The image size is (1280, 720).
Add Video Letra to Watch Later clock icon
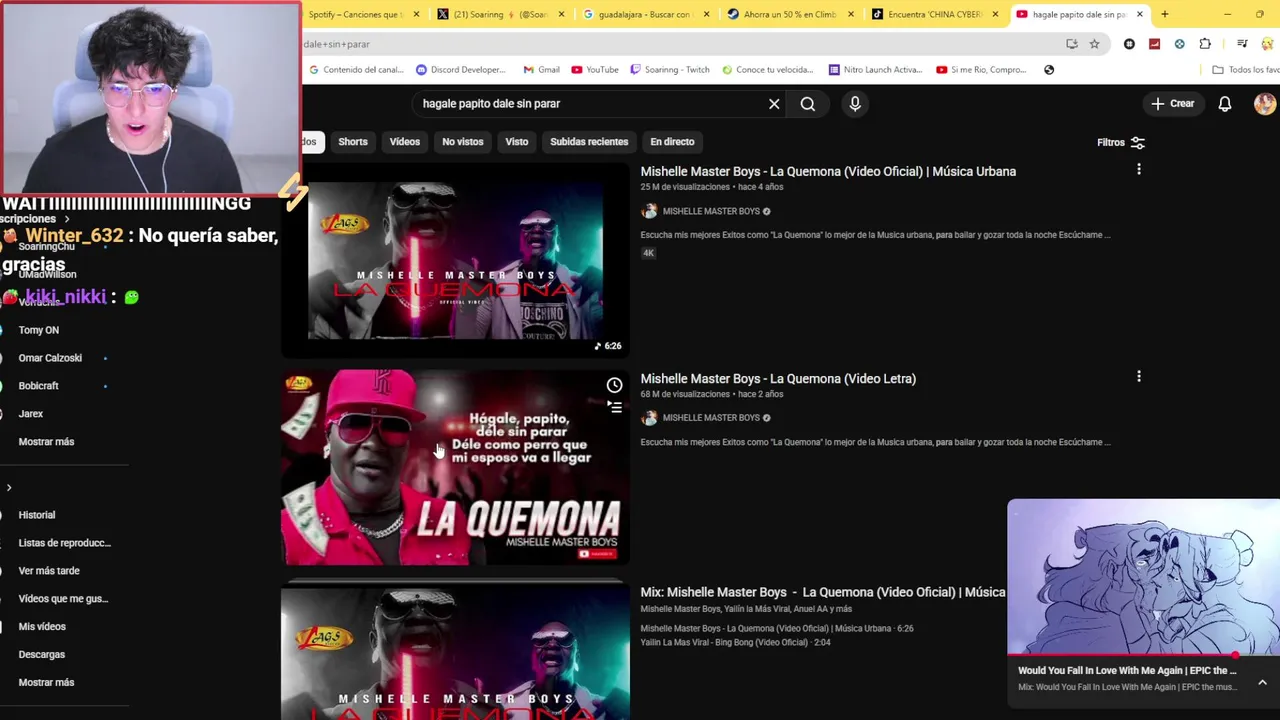click(x=614, y=385)
